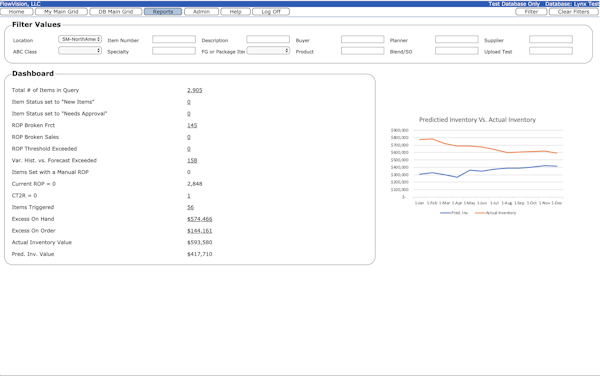Click the Log Off button
The image size is (600, 376).
271,12
